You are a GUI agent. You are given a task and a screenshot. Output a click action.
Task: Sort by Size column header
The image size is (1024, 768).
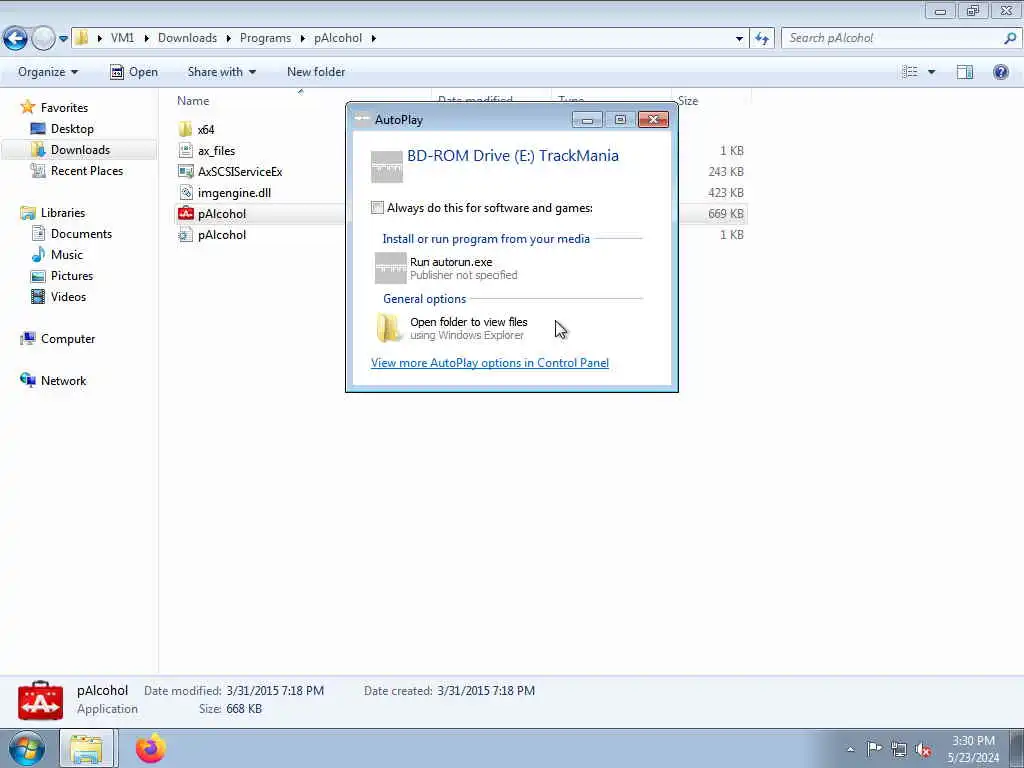(688, 101)
